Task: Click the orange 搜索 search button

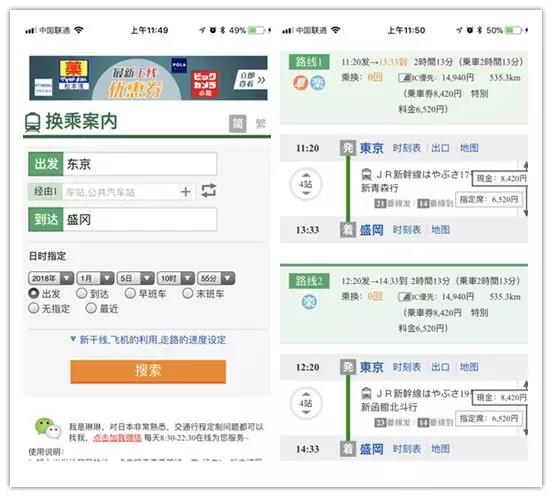Action: (148, 371)
